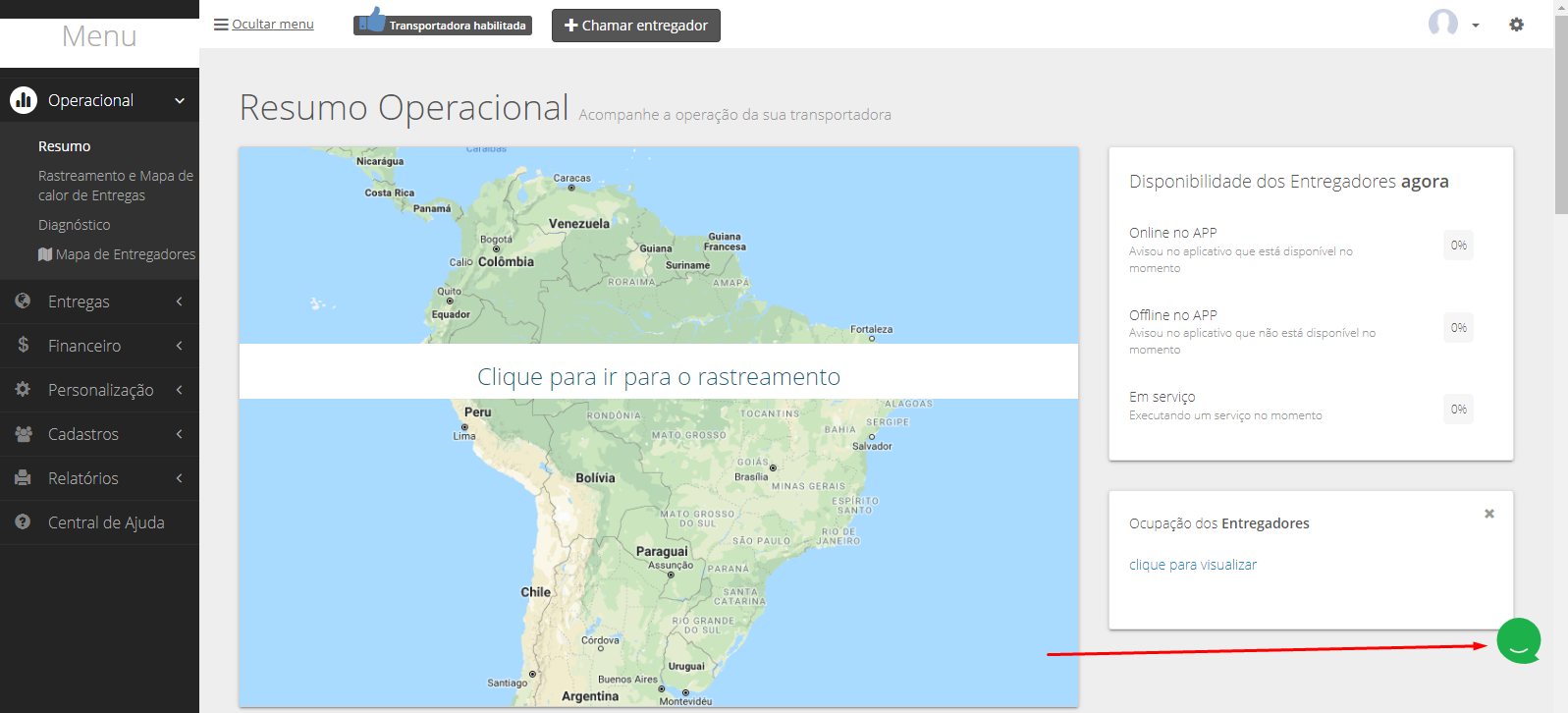Image resolution: width=1568 pixels, height=713 pixels.
Task: Click the Relatórios menu label
Action: click(x=83, y=478)
